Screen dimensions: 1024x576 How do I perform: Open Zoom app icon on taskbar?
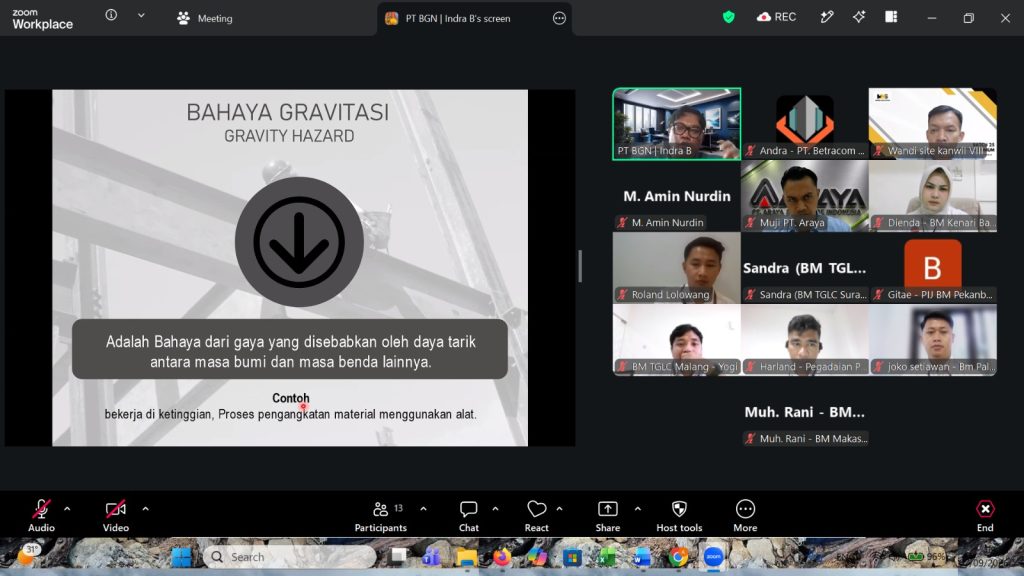point(713,557)
